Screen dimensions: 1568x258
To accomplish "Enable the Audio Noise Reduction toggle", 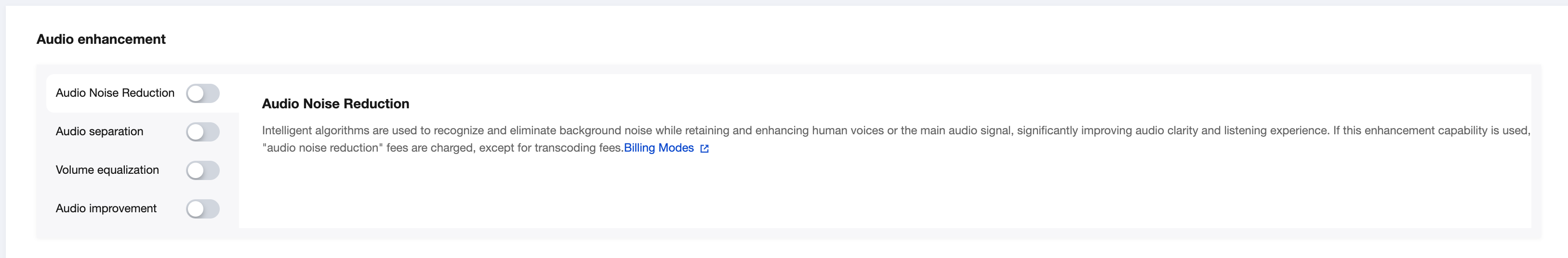I will (203, 94).
